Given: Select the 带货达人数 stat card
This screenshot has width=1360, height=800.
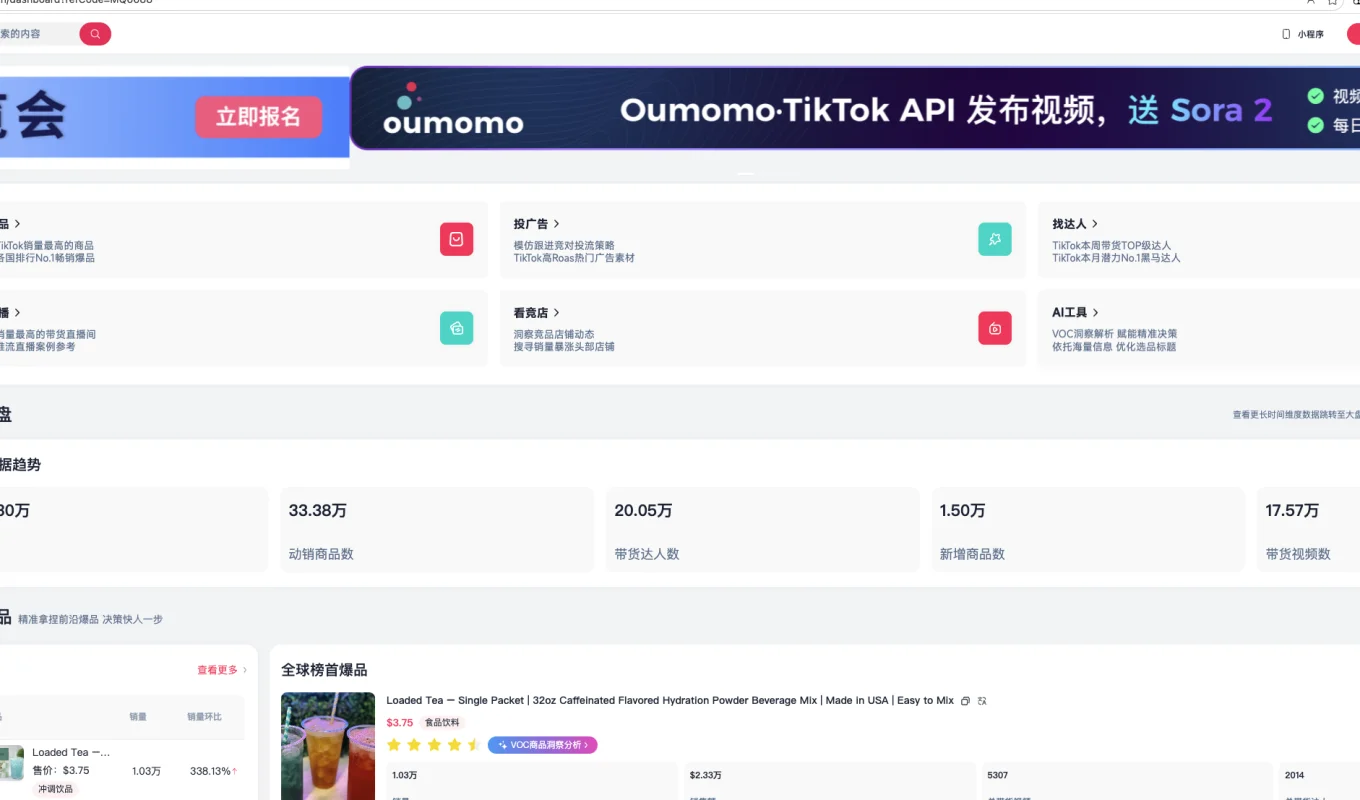Looking at the screenshot, I should point(761,529).
